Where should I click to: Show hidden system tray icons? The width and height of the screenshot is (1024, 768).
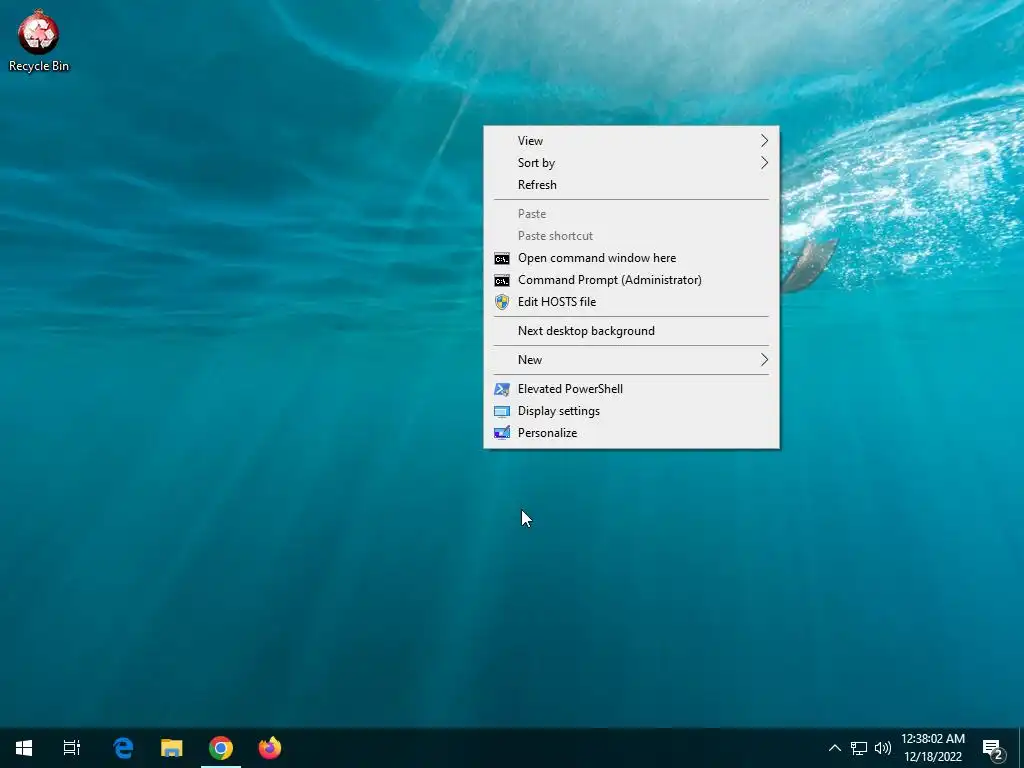tap(835, 748)
